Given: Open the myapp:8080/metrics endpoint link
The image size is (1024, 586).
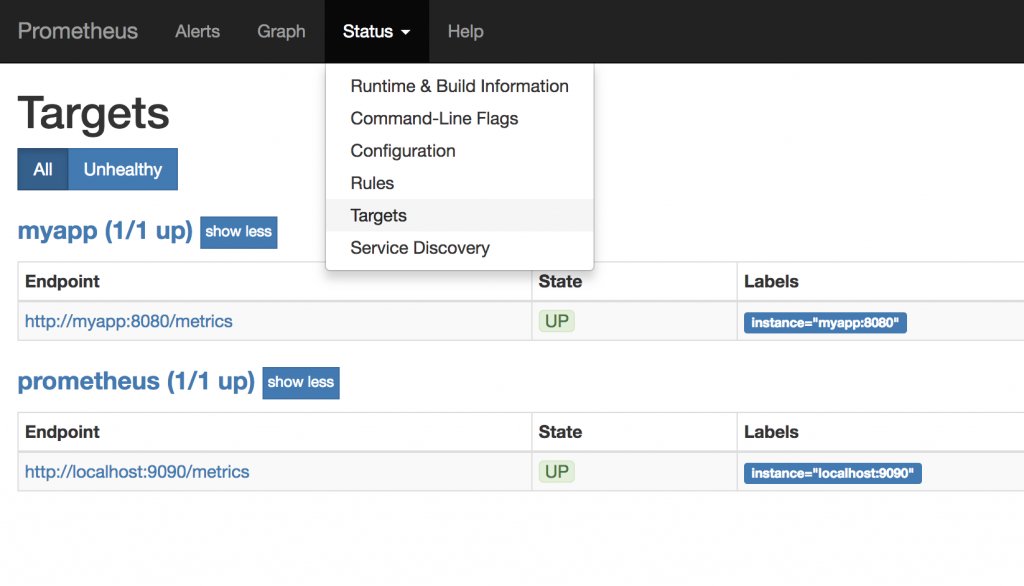Looking at the screenshot, I should point(128,322).
